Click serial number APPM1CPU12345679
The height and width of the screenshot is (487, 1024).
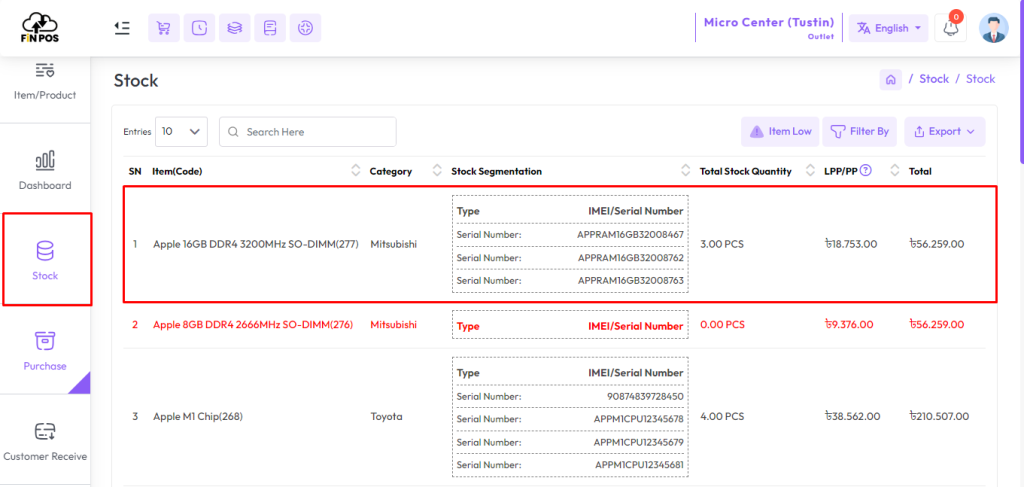click(x=638, y=442)
